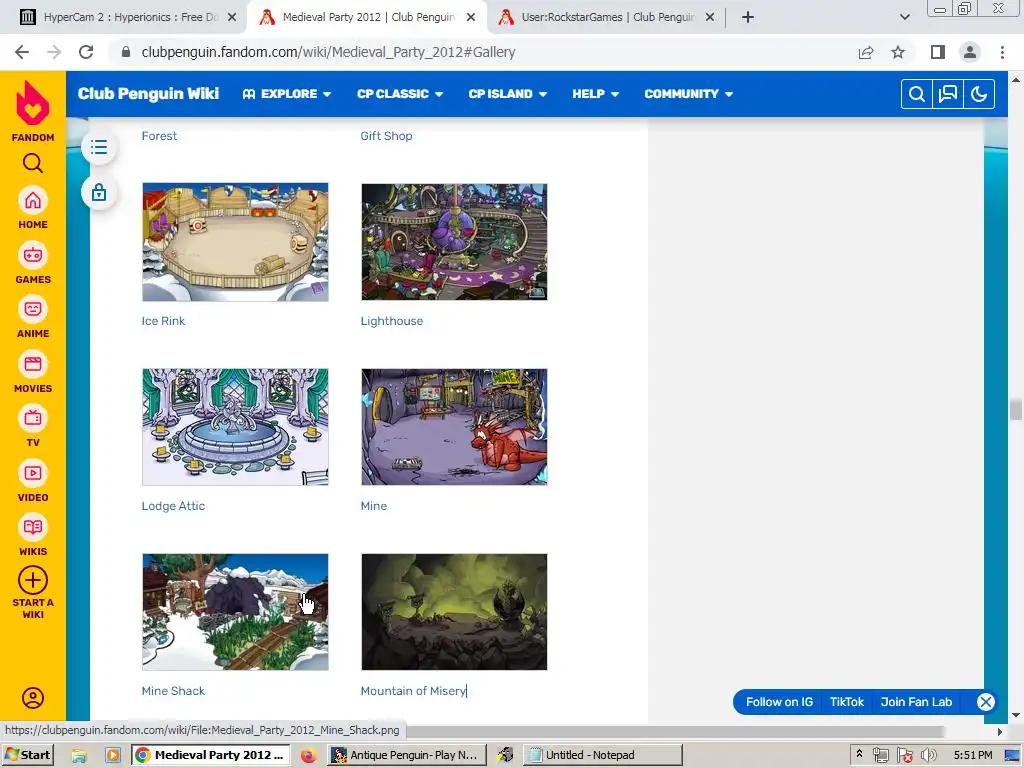Image resolution: width=1024 pixels, height=768 pixels.
Task: Open Mountain of Misery caption link
Action: 413,690
